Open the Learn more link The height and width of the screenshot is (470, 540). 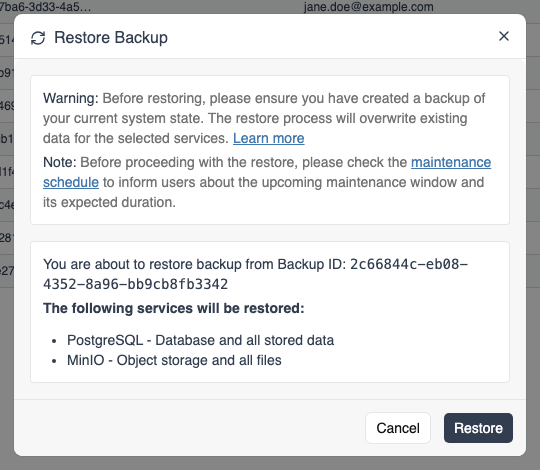coord(269,138)
